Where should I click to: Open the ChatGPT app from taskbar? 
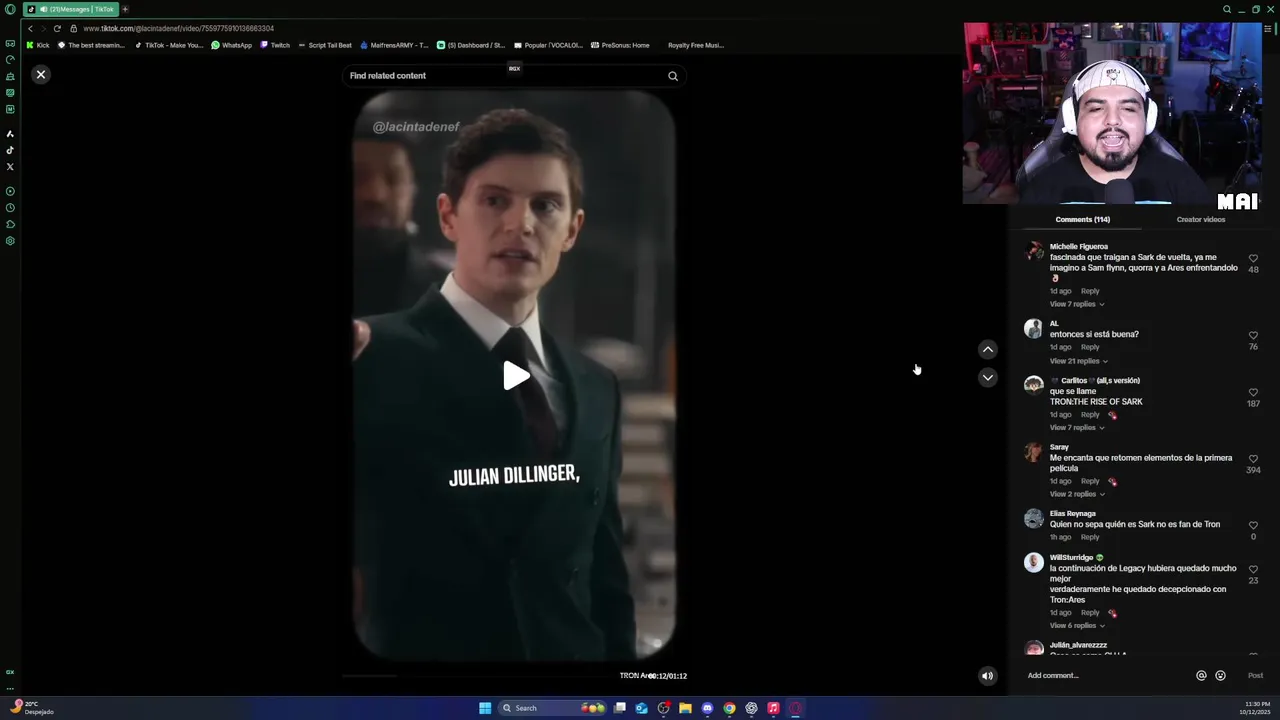tap(751, 708)
